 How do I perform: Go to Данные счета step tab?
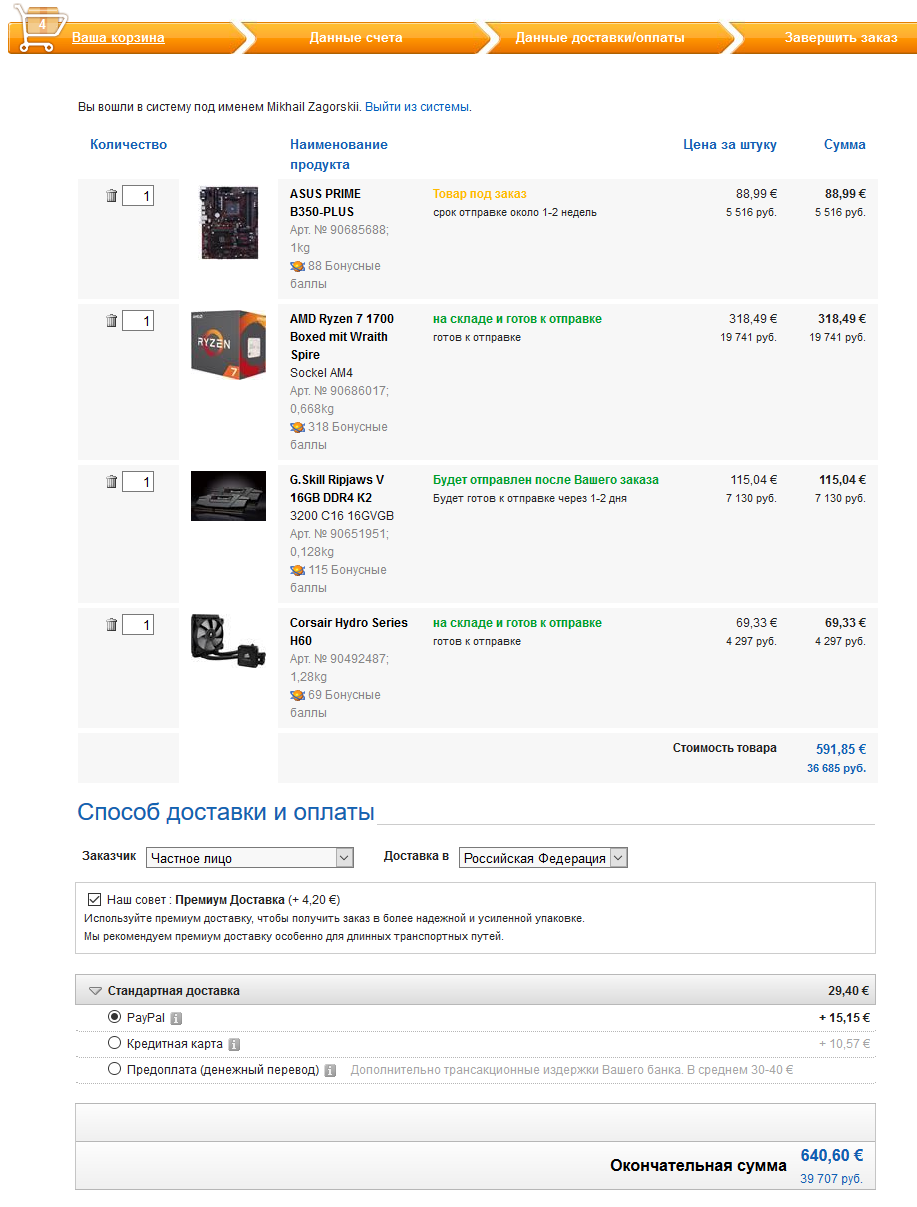point(355,38)
